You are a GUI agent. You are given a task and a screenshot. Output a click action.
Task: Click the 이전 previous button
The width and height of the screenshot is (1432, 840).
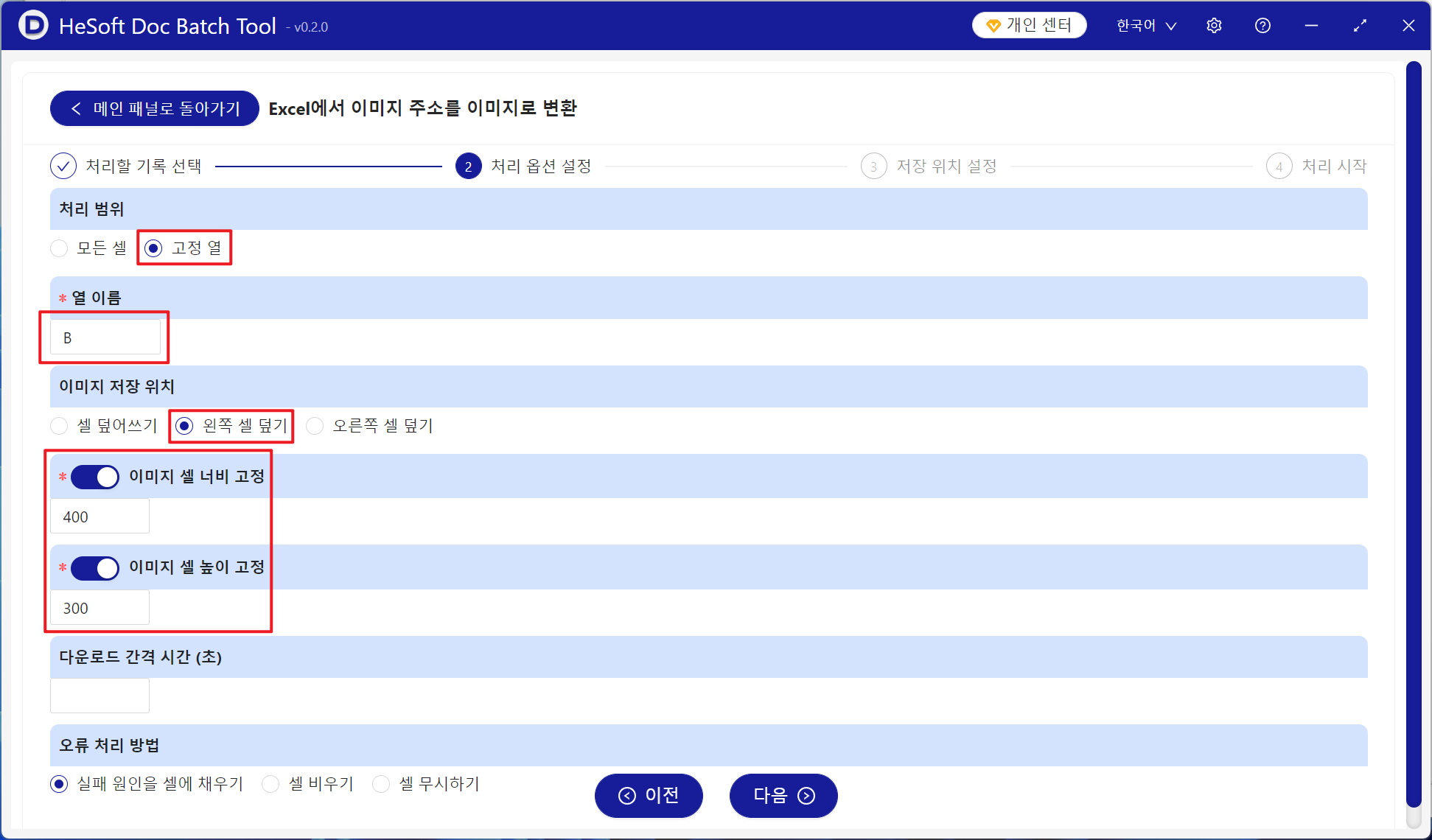(x=649, y=795)
